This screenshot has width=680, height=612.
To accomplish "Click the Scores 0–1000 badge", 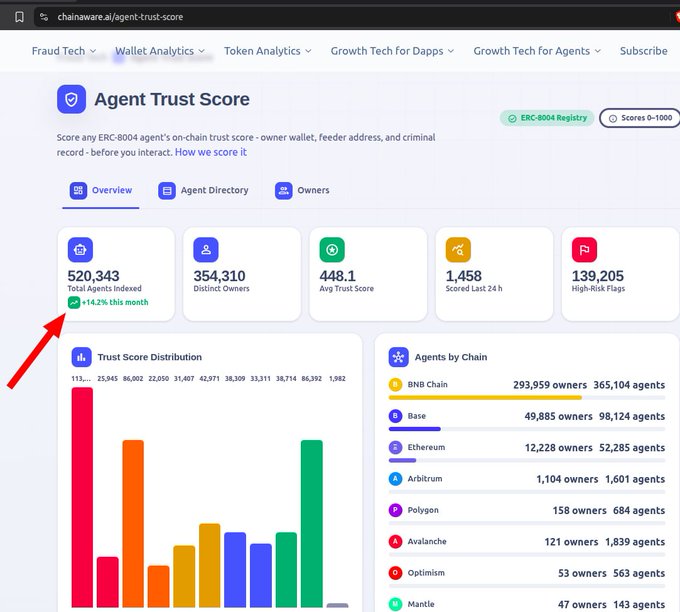I will 640,118.
